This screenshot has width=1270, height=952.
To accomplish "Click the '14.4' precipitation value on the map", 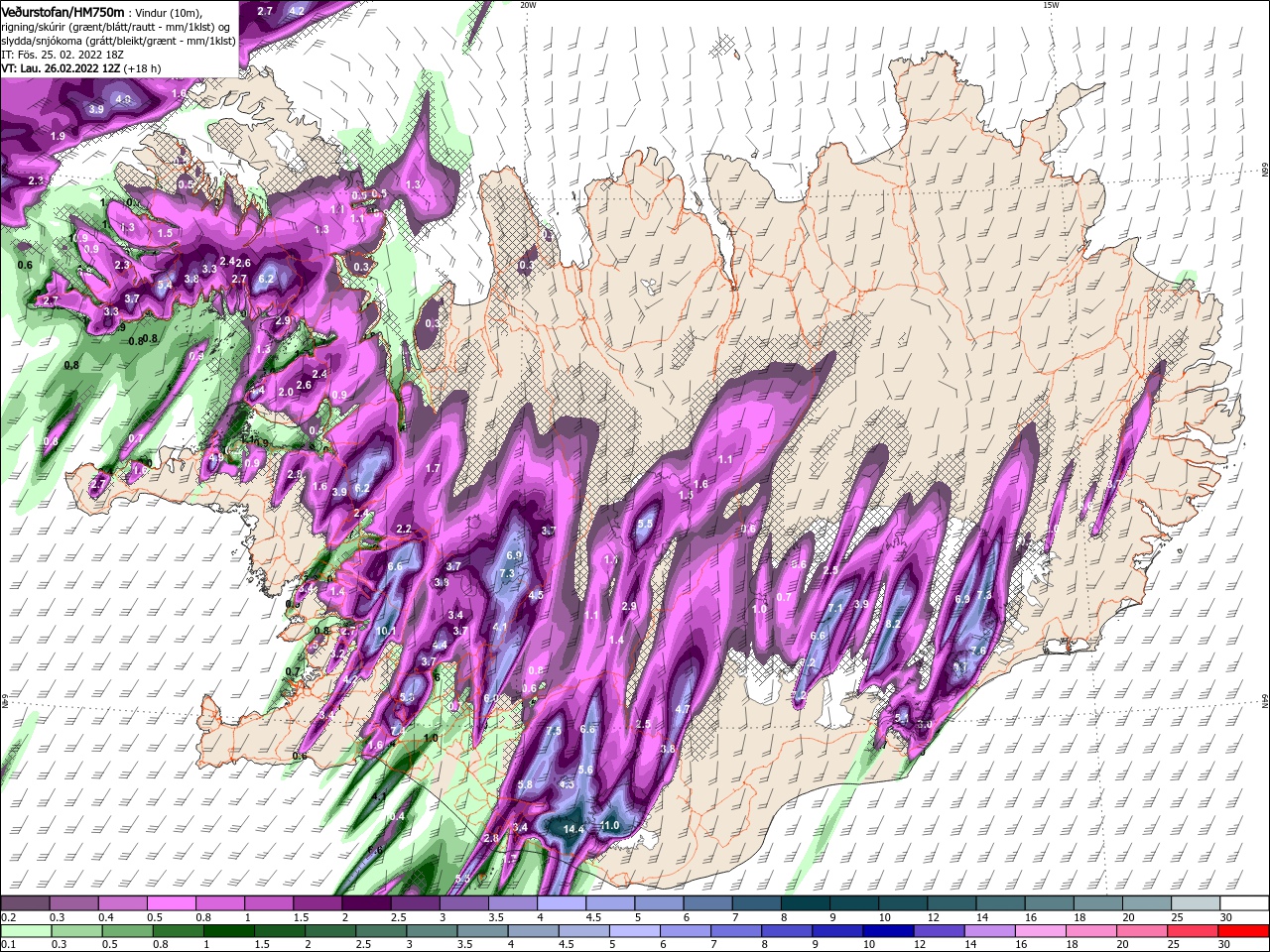I will click(x=573, y=829).
